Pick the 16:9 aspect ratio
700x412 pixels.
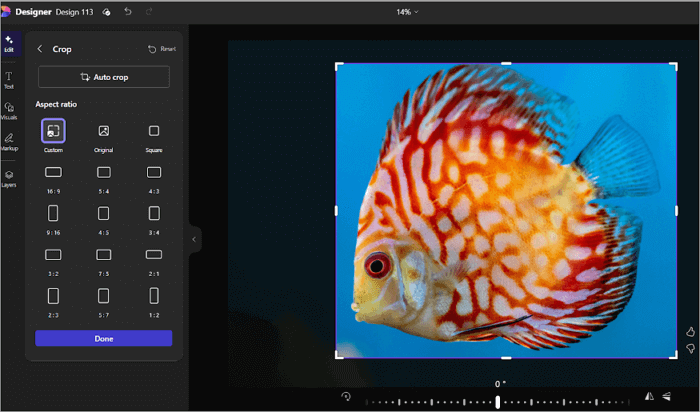(53, 173)
